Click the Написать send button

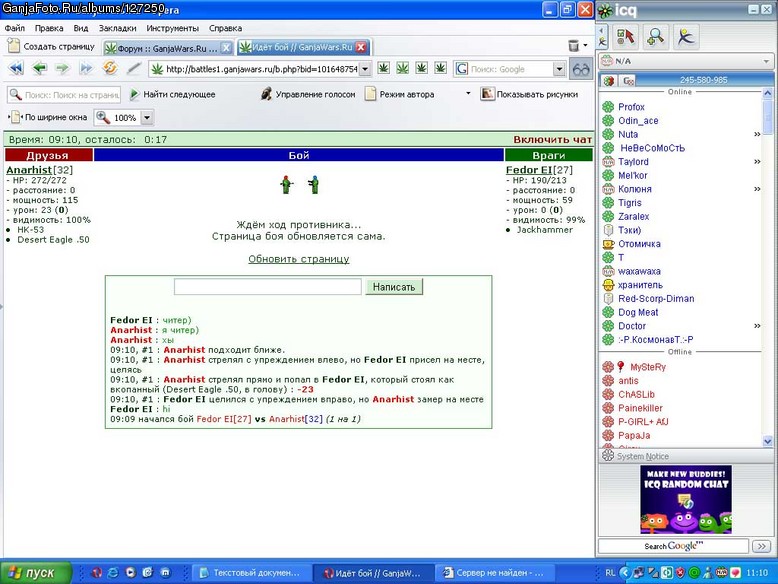394,287
